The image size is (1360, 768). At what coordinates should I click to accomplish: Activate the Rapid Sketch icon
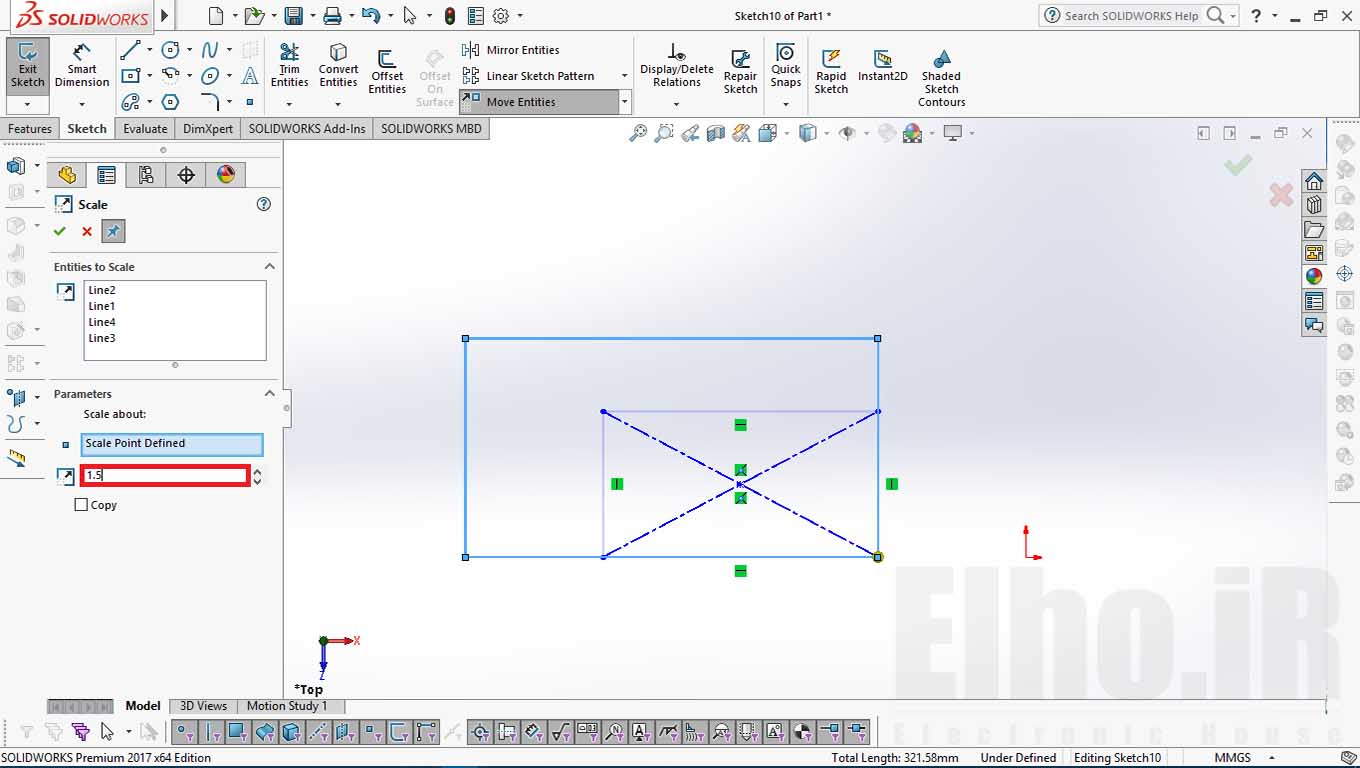(831, 72)
